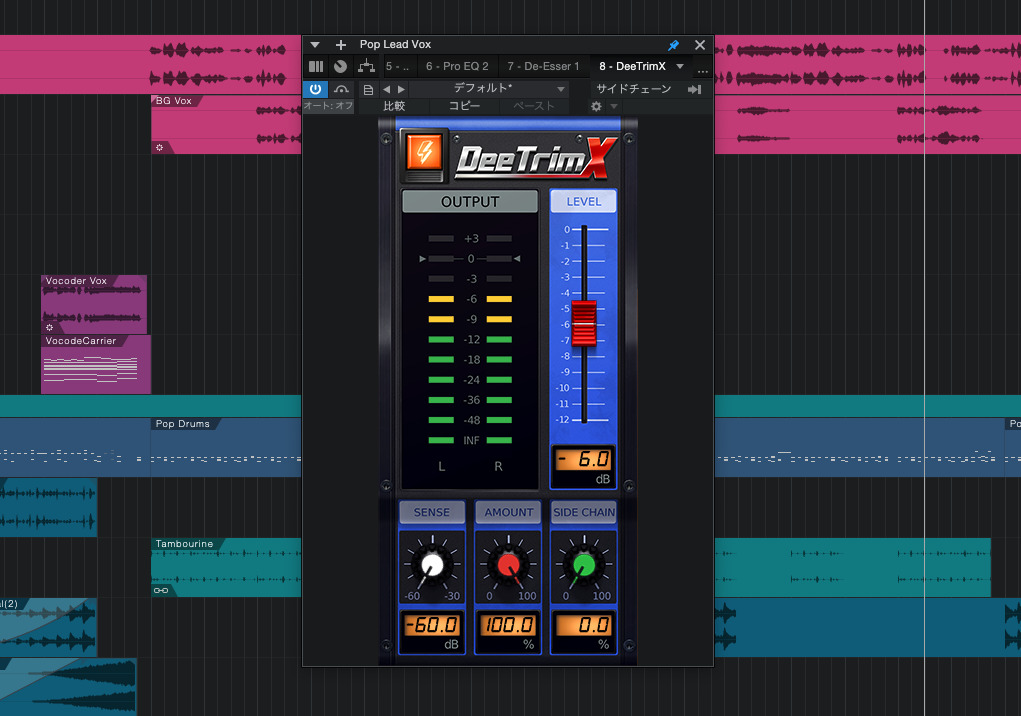The height and width of the screenshot is (716, 1021).
Task: Click the -6.0 dB level value display
Action: pos(583,459)
